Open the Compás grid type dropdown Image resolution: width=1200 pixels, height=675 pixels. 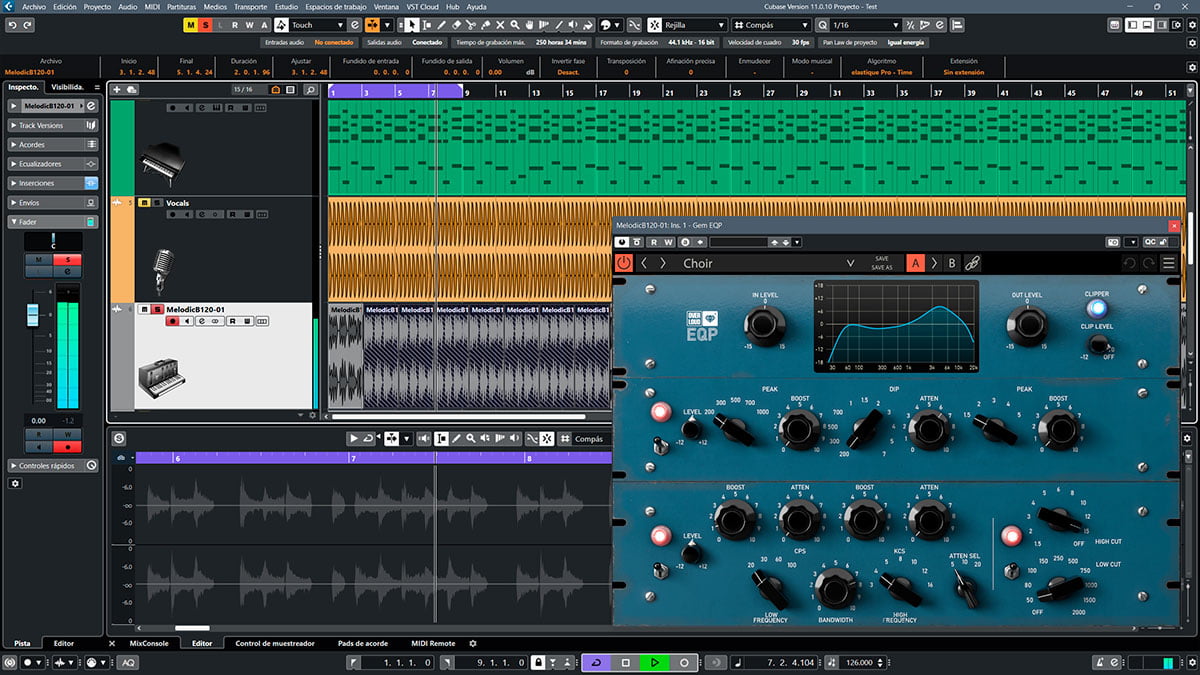(772, 24)
